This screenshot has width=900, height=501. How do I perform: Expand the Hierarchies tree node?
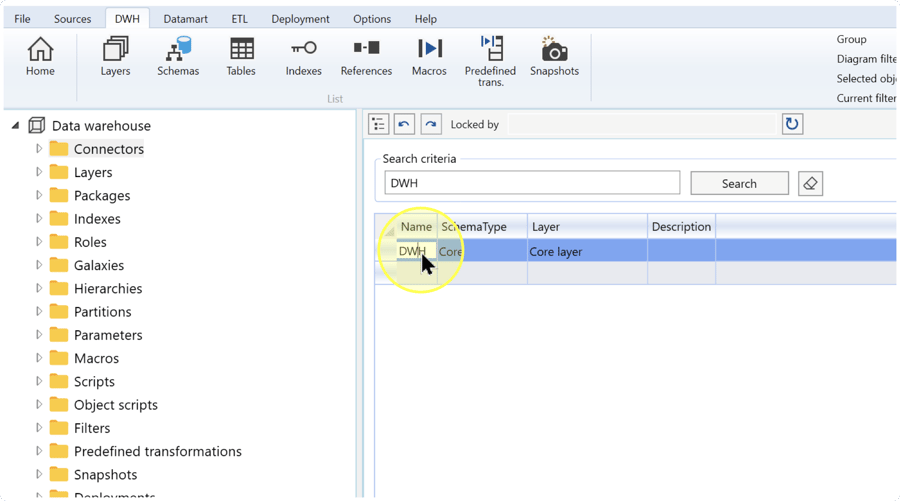[38, 288]
